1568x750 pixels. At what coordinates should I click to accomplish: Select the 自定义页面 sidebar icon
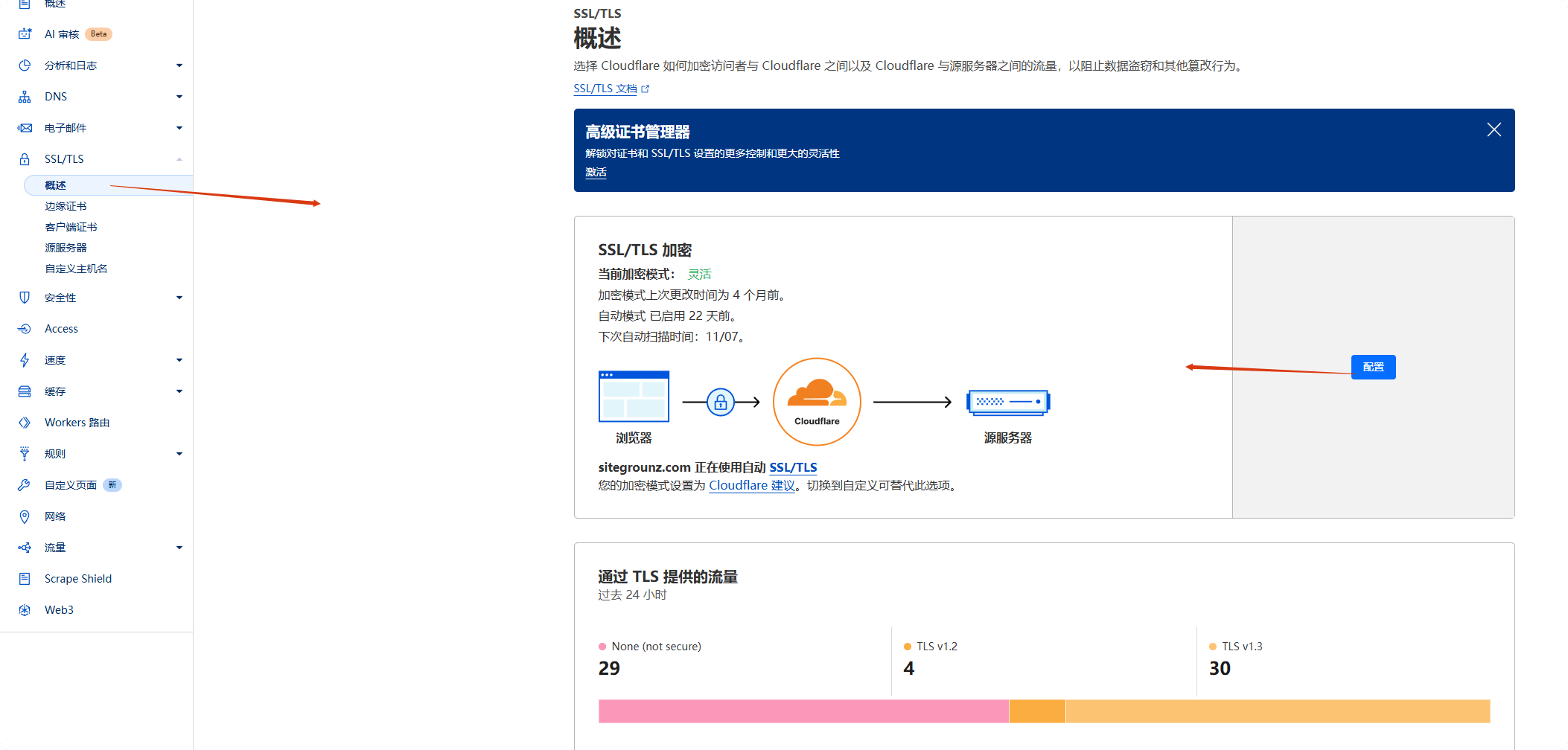tap(25, 484)
